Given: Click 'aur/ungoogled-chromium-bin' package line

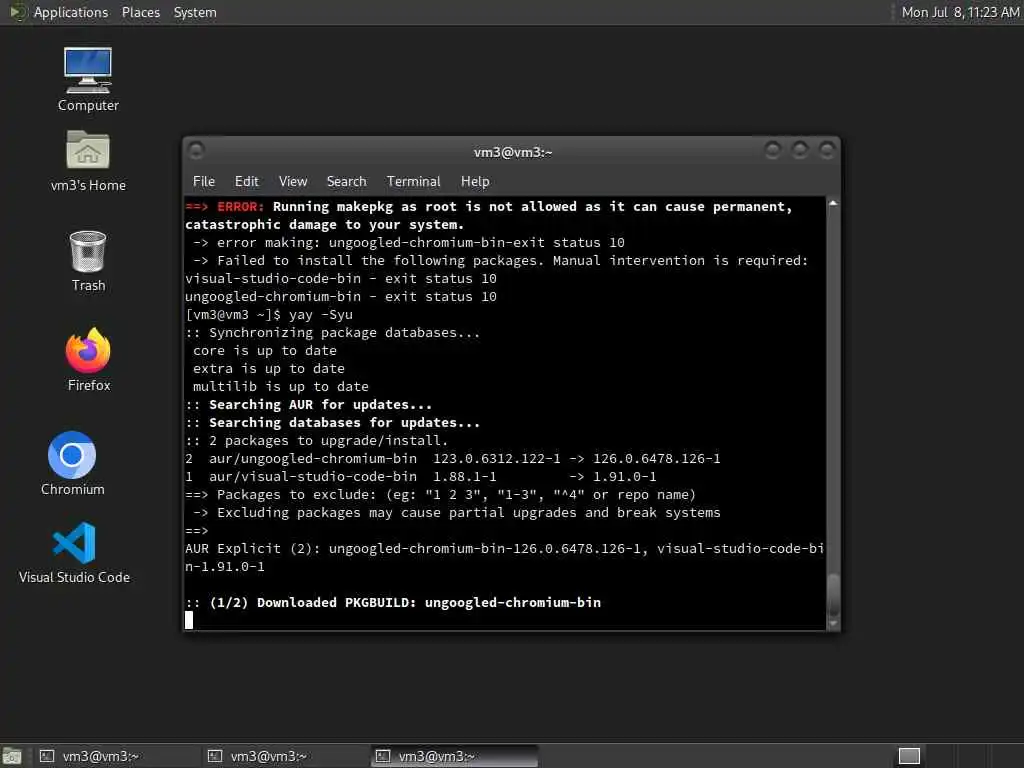Looking at the screenshot, I should [453, 458].
